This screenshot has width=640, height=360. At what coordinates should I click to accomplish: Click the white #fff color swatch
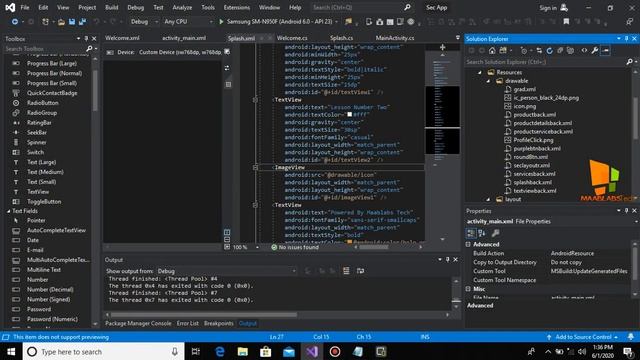349,115
